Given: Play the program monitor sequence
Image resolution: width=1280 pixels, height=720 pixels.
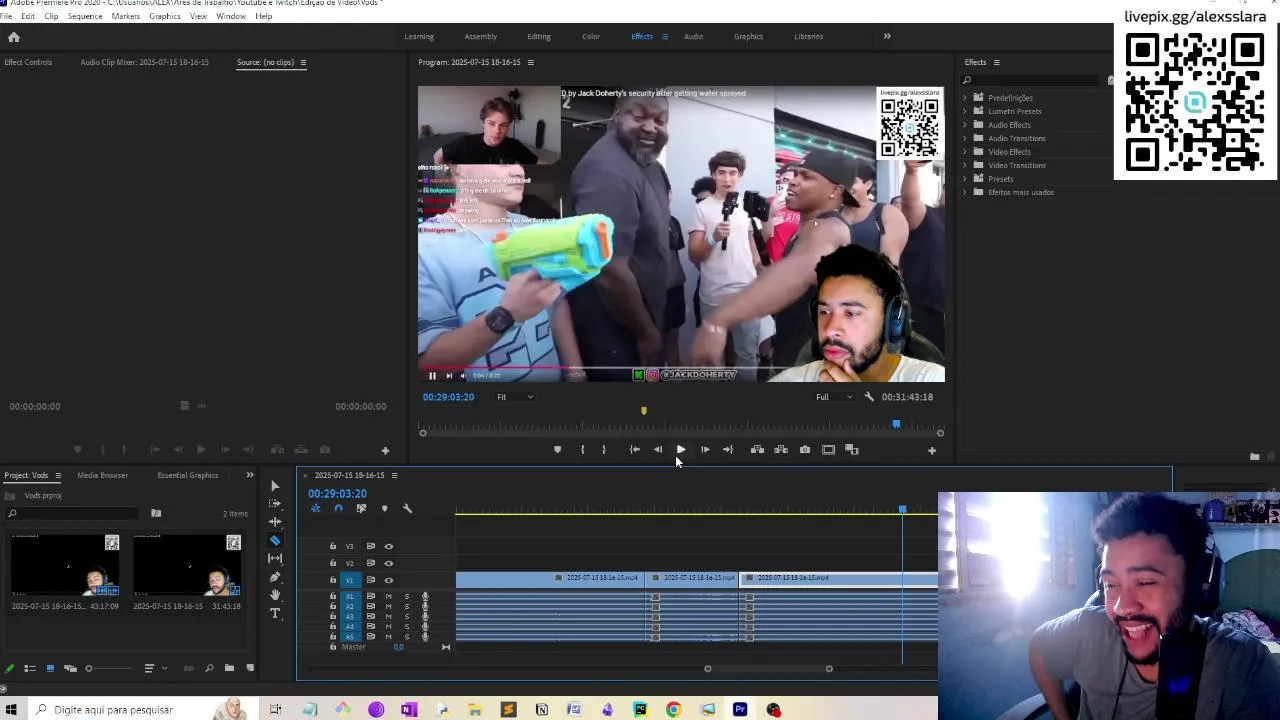Looking at the screenshot, I should tap(681, 450).
